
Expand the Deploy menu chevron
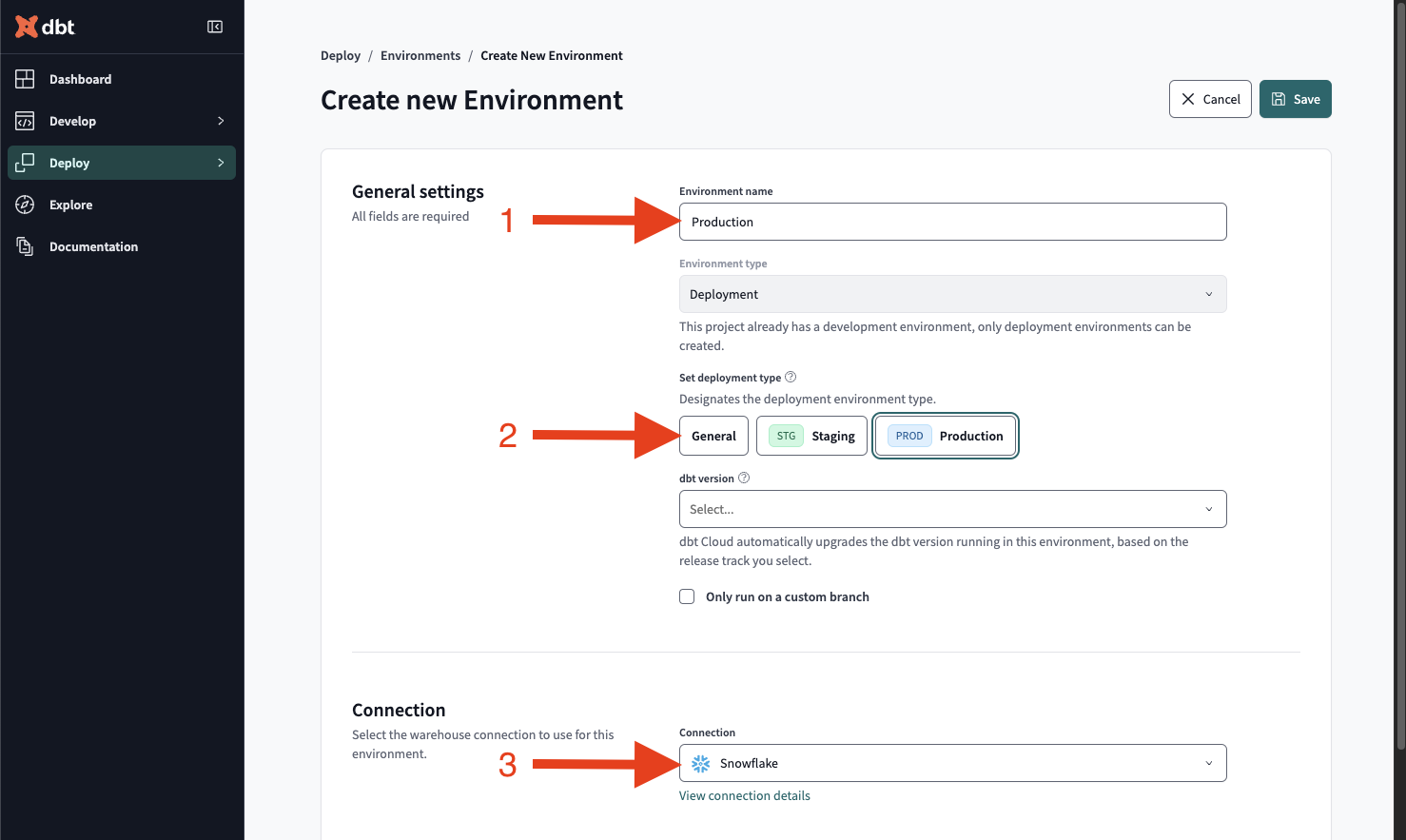(x=221, y=163)
